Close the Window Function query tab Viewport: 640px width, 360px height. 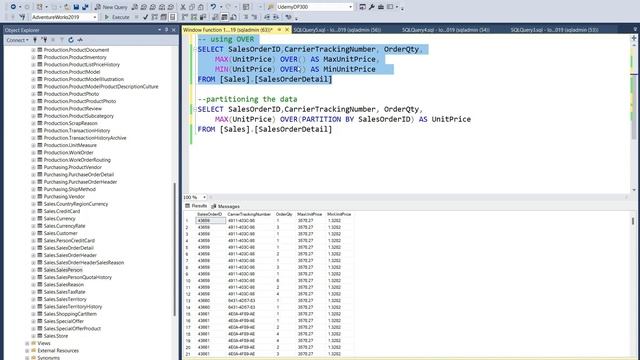tap(287, 30)
